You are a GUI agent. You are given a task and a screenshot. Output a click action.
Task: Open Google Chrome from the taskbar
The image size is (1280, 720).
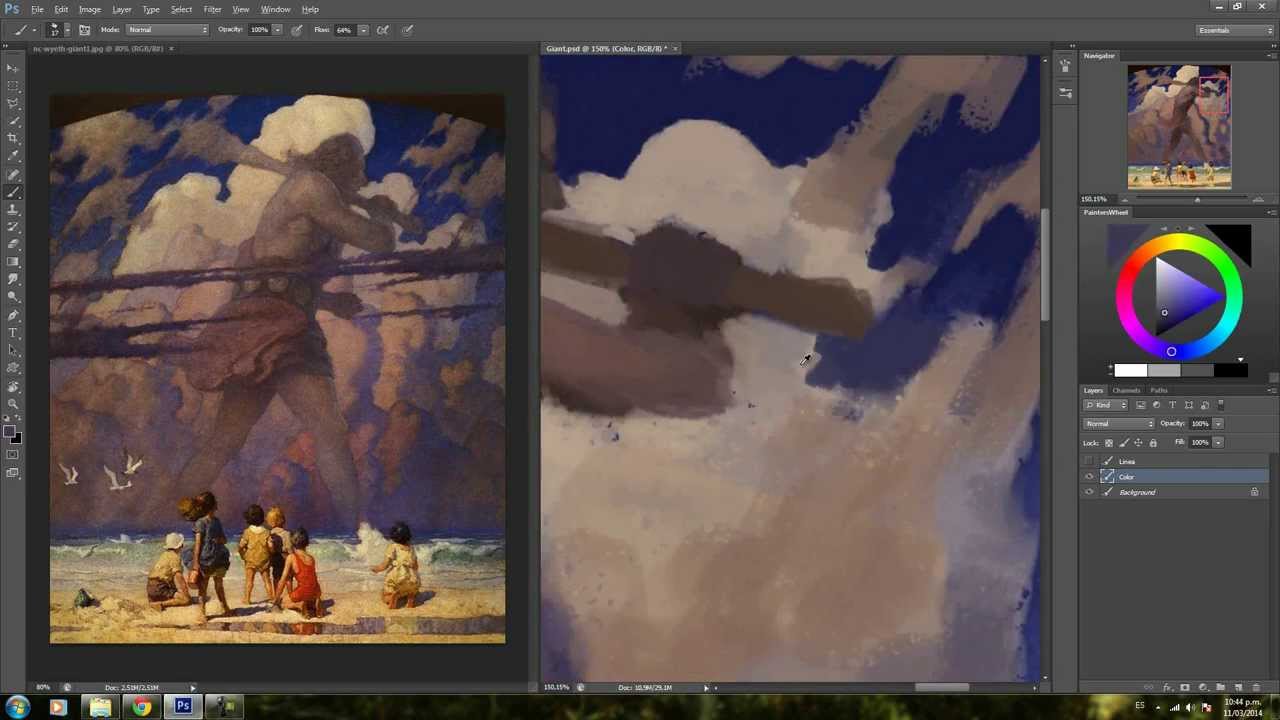pos(142,708)
